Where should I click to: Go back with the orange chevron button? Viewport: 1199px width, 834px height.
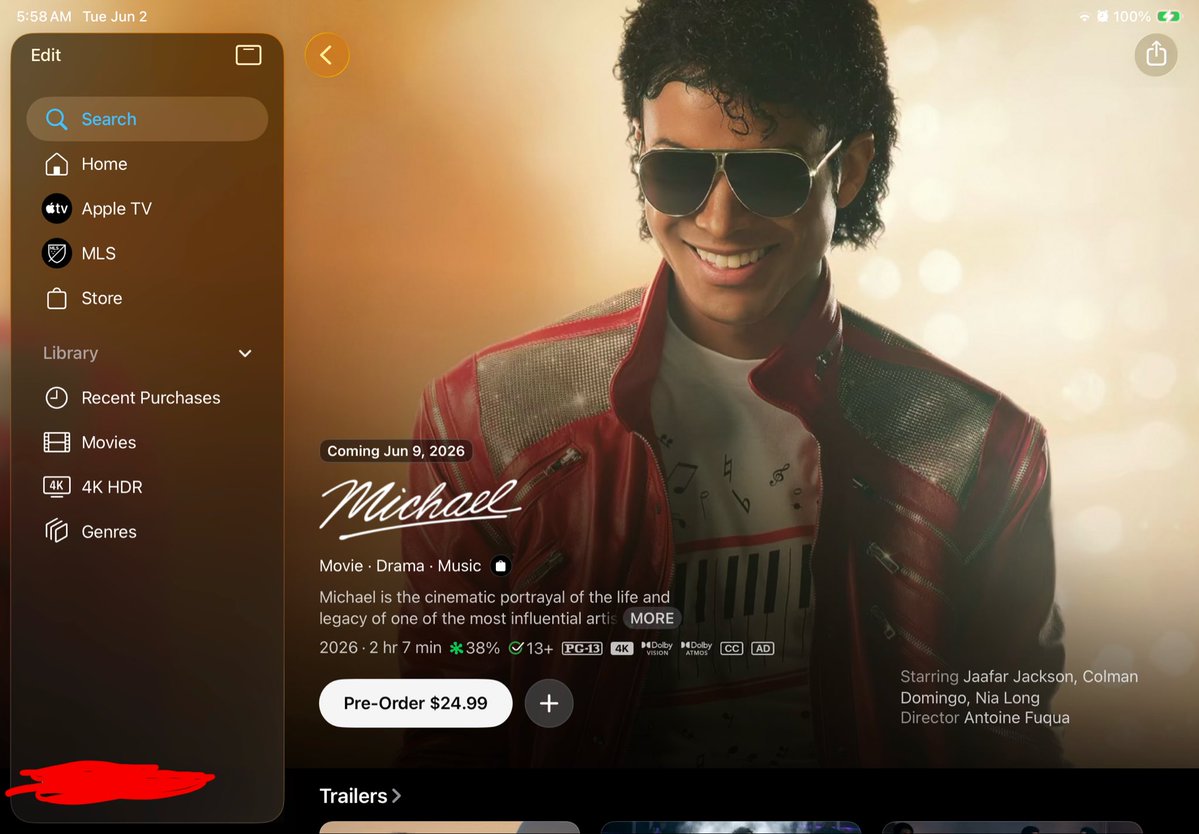[327, 55]
